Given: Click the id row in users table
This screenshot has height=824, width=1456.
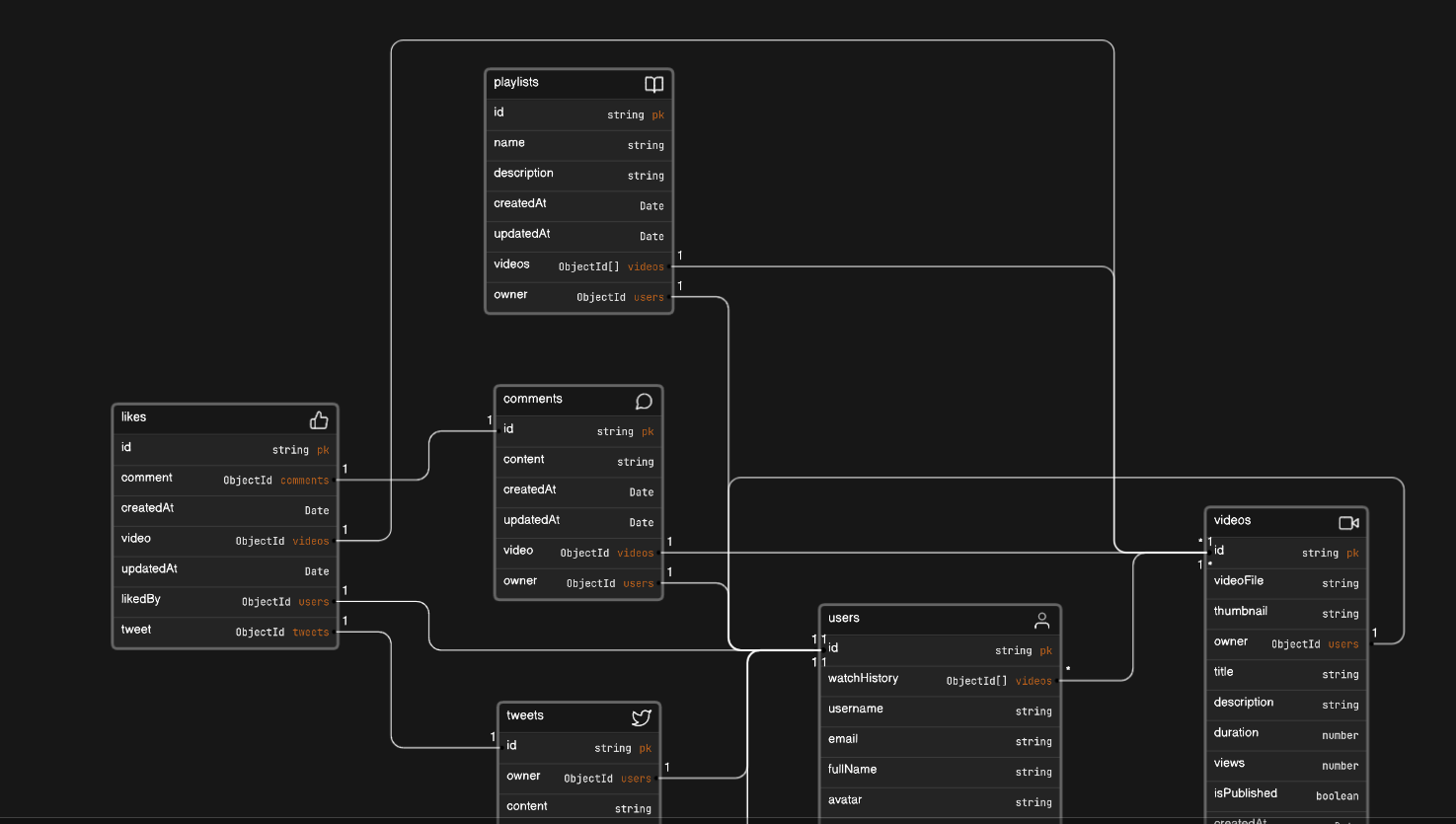Looking at the screenshot, I should (940, 649).
